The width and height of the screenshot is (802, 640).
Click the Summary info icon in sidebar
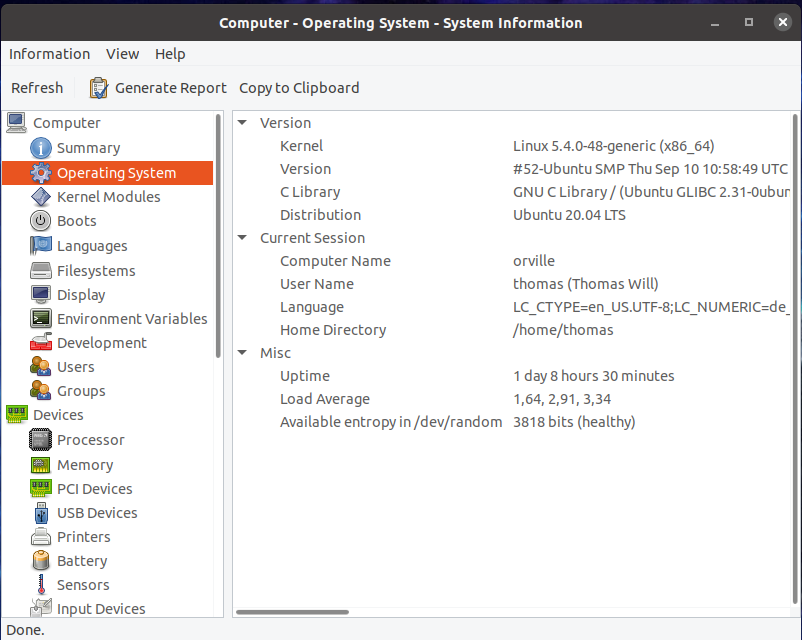tap(41, 148)
